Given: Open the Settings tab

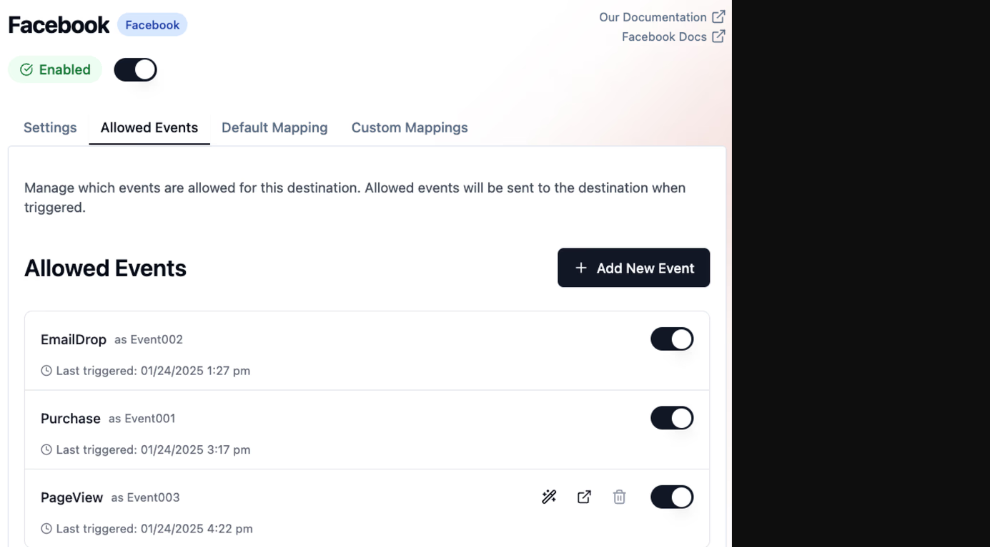Looking at the screenshot, I should pos(50,128).
